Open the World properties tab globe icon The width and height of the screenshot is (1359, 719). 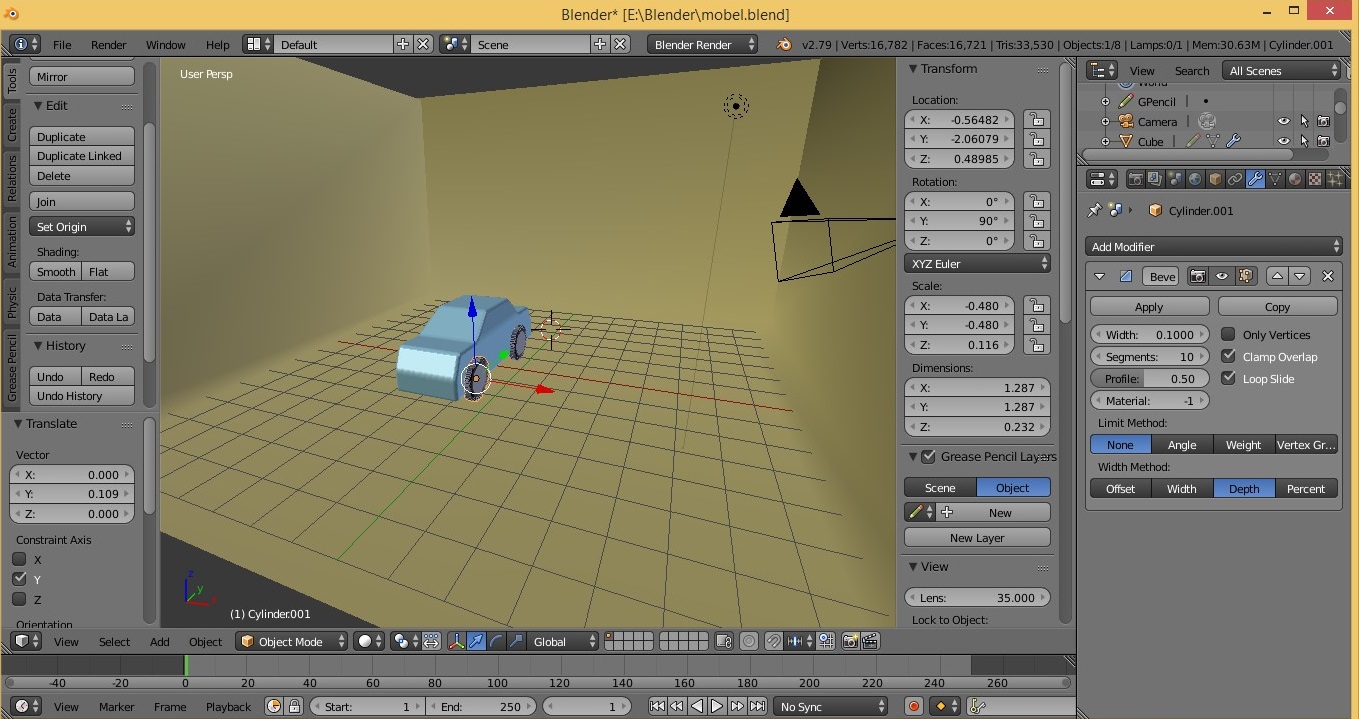tap(1195, 178)
